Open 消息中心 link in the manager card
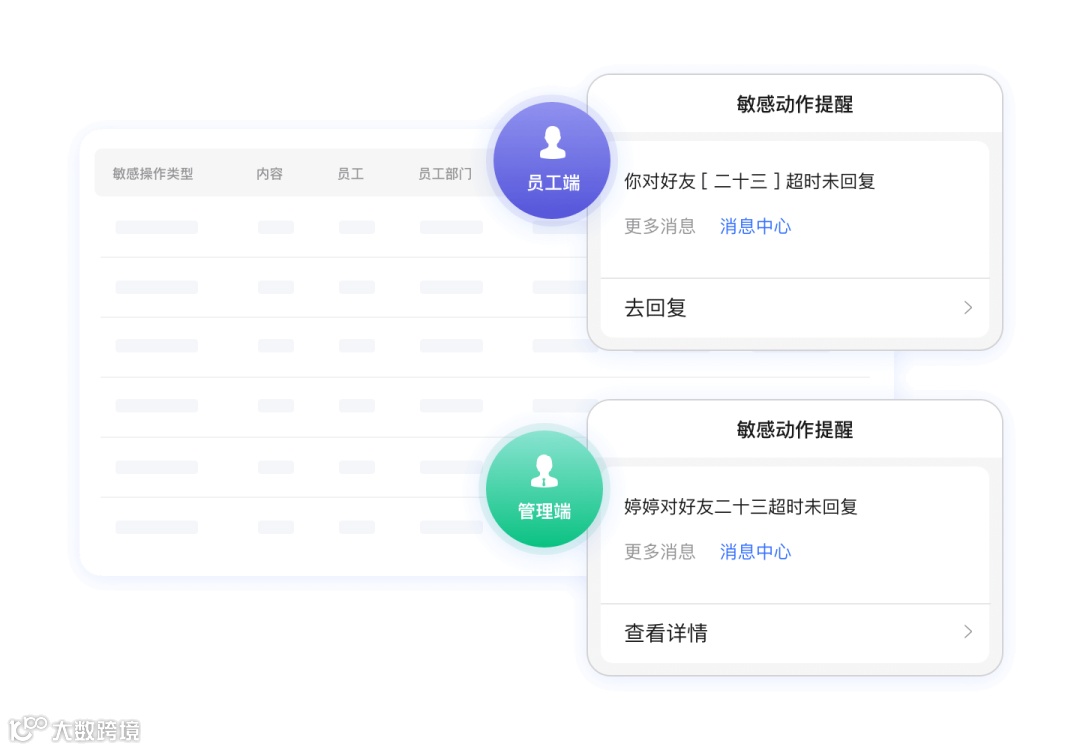The height and width of the screenshot is (750, 1080). coord(755,552)
